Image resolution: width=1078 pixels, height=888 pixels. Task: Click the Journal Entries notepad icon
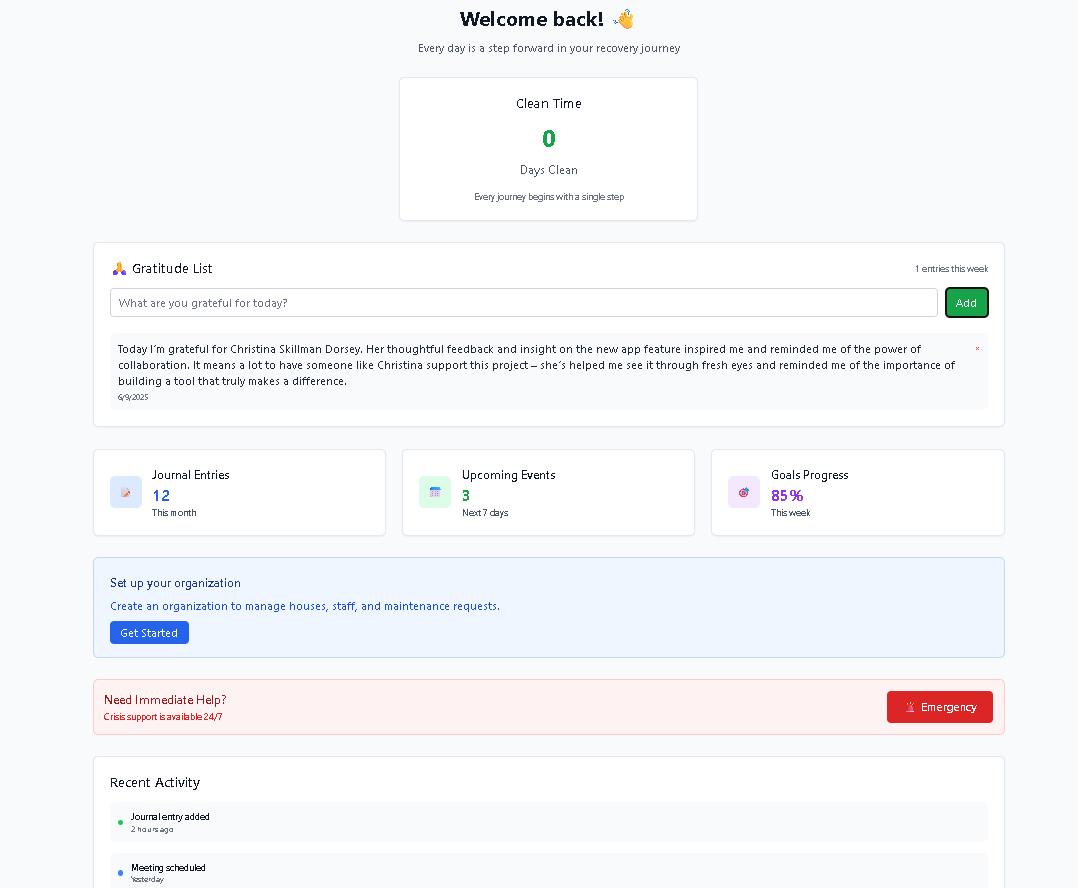(x=126, y=492)
